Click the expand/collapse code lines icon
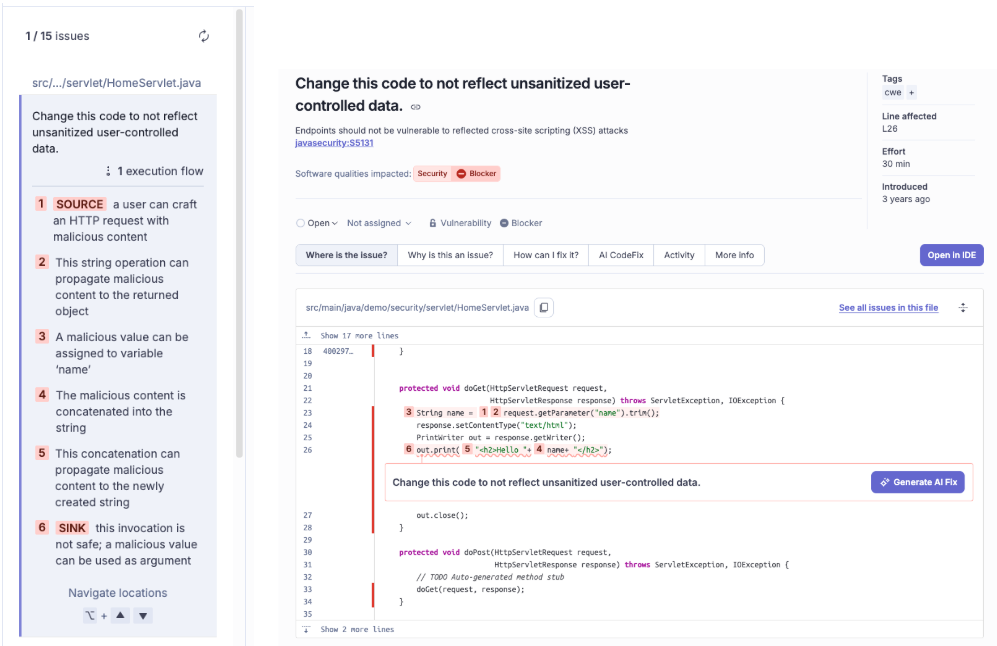Viewport: 997px width, 646px height. [963, 308]
